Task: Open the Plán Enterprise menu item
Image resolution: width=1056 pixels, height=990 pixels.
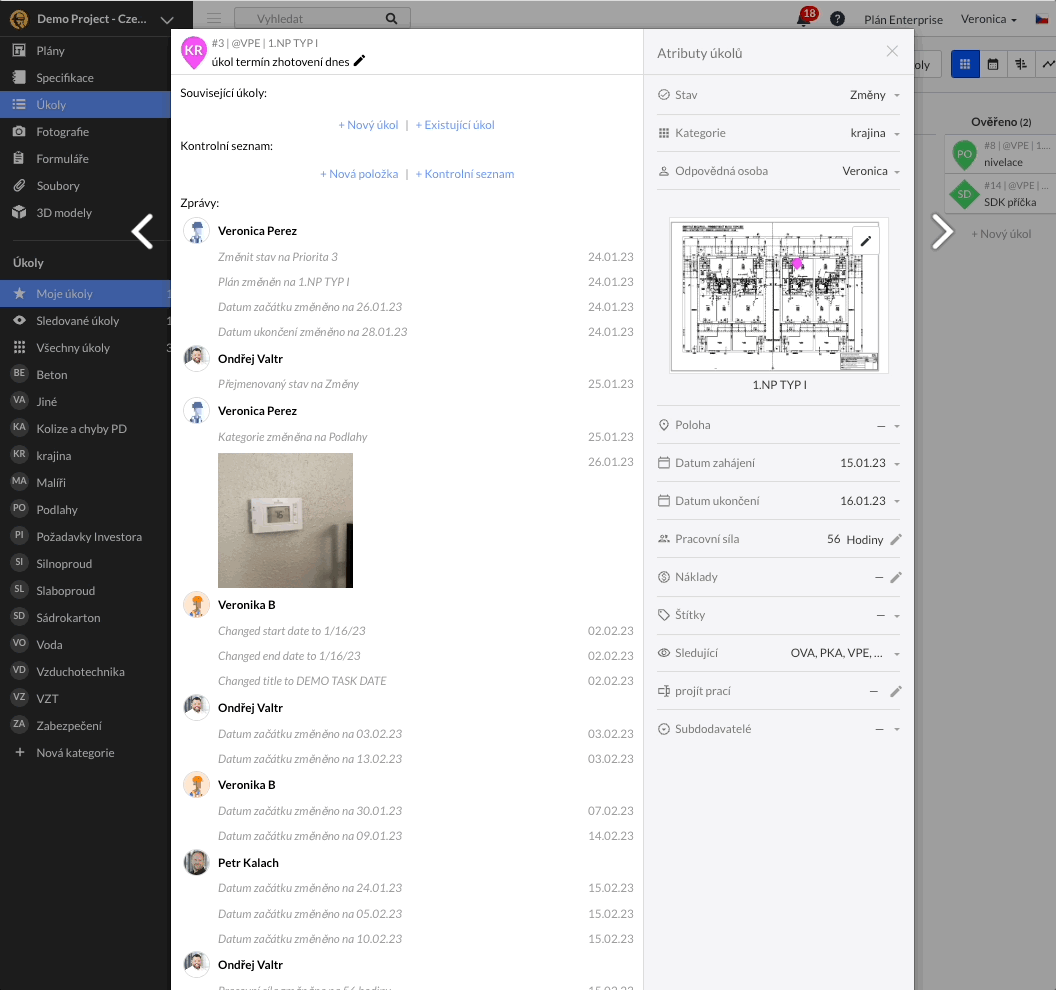Action: tap(906, 19)
